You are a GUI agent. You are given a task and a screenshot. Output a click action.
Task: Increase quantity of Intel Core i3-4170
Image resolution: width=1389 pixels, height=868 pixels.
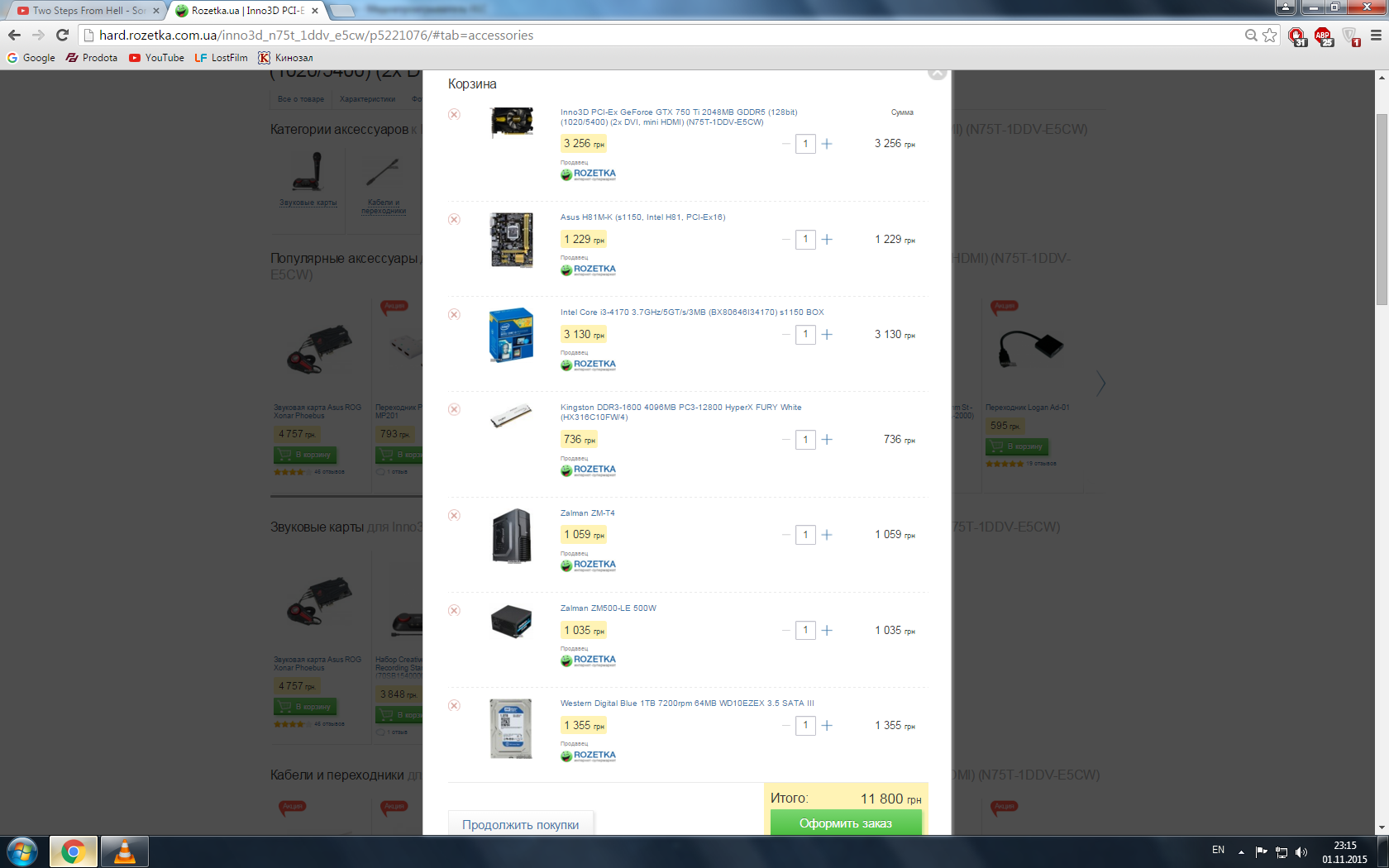pyautogui.click(x=827, y=335)
